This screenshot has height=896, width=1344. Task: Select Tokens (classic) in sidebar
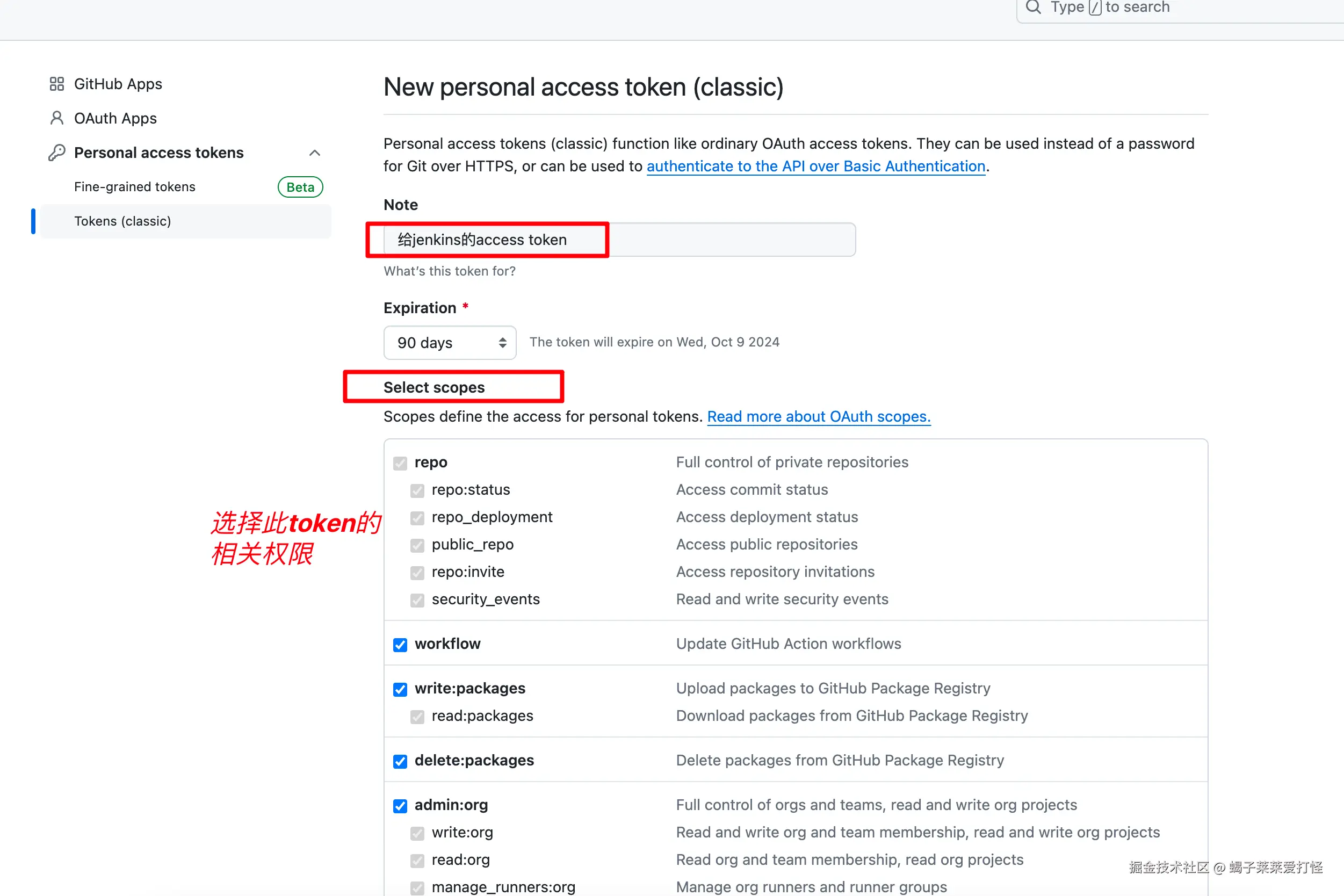(122, 221)
